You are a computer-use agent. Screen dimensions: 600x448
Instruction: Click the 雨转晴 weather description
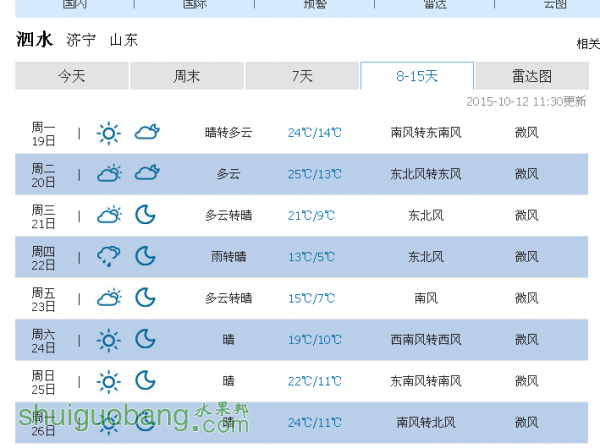coord(228,257)
